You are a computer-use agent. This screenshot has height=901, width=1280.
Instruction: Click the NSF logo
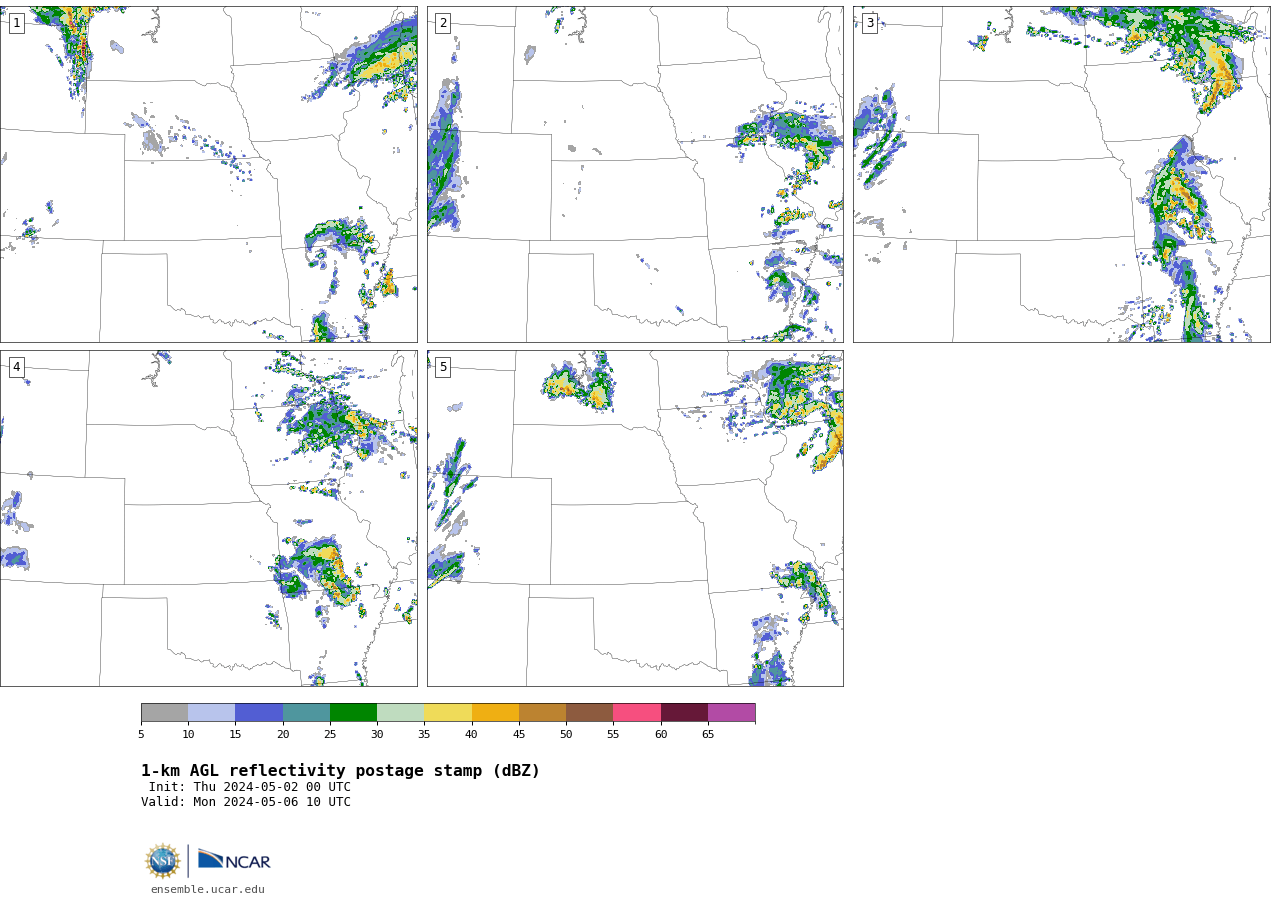tap(163, 861)
